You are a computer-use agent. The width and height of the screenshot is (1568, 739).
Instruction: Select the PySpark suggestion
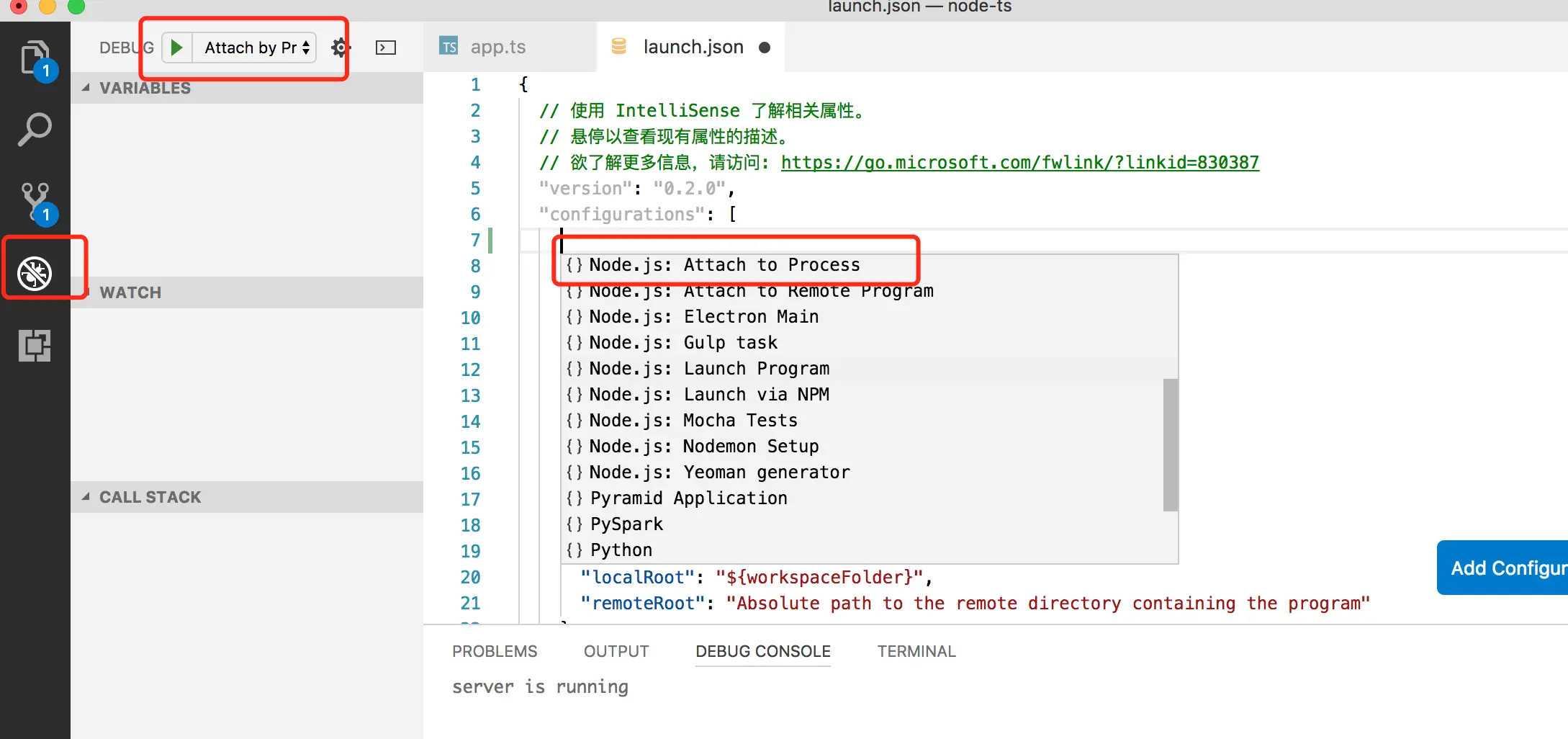pyautogui.click(x=869, y=524)
